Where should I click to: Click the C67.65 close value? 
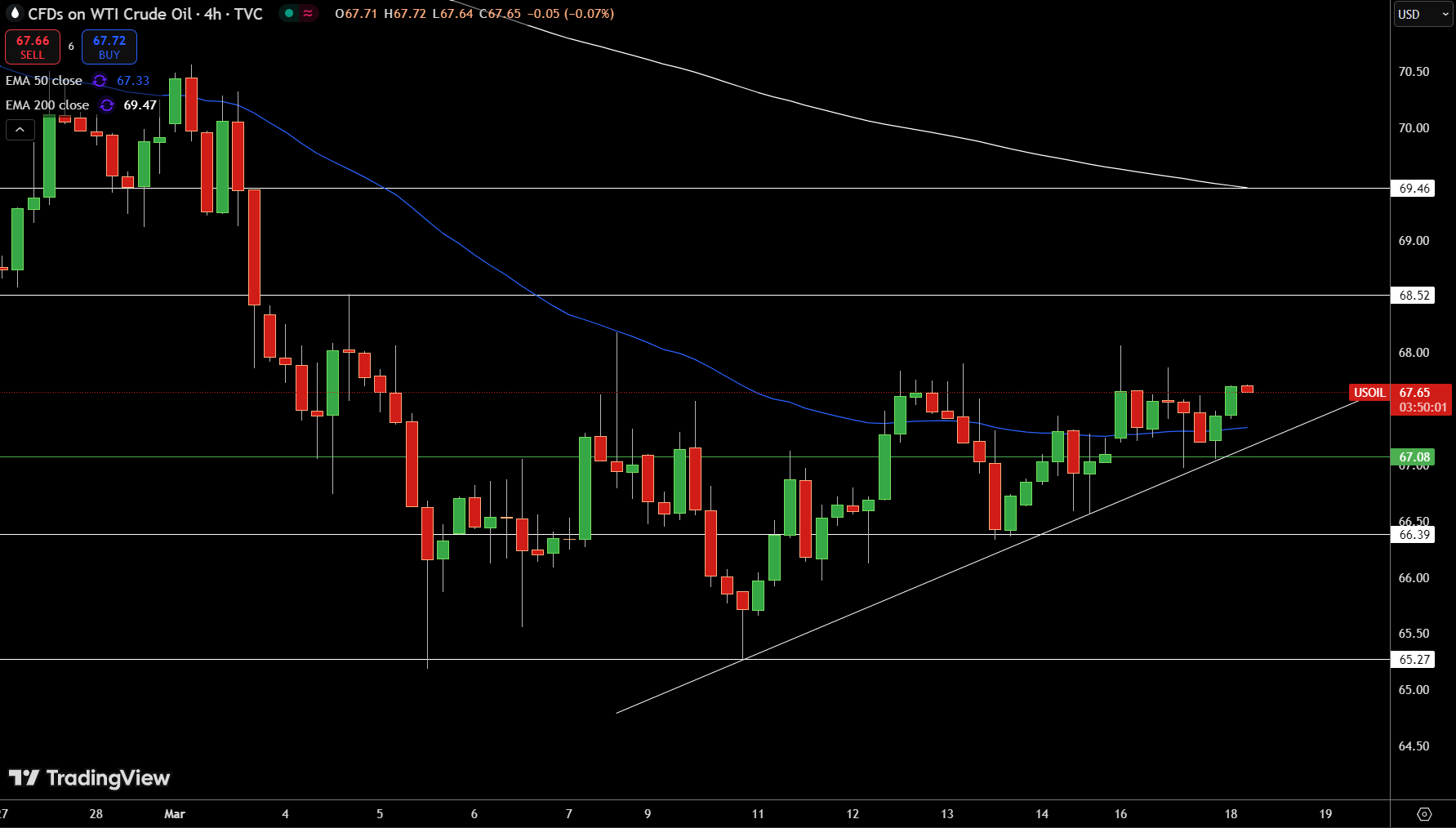500,14
